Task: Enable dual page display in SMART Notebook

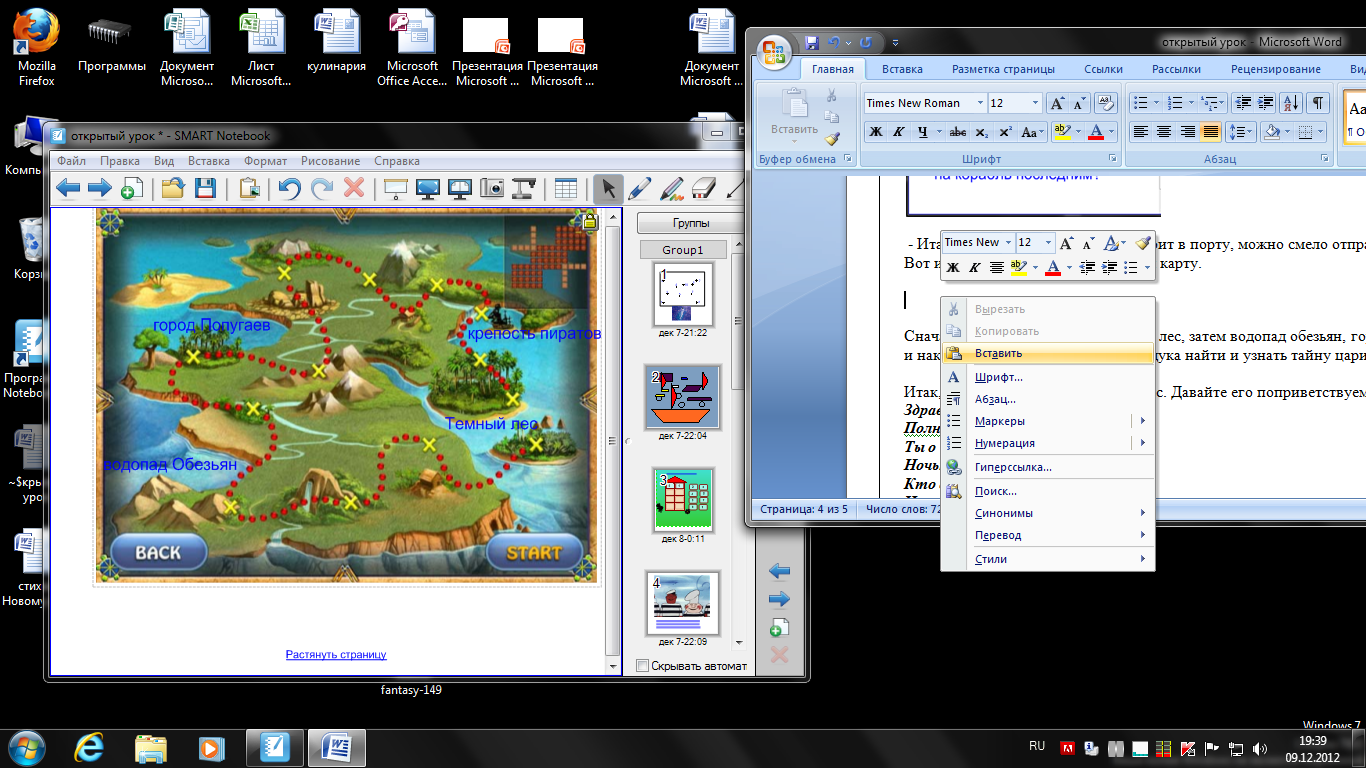Action: 460,188
